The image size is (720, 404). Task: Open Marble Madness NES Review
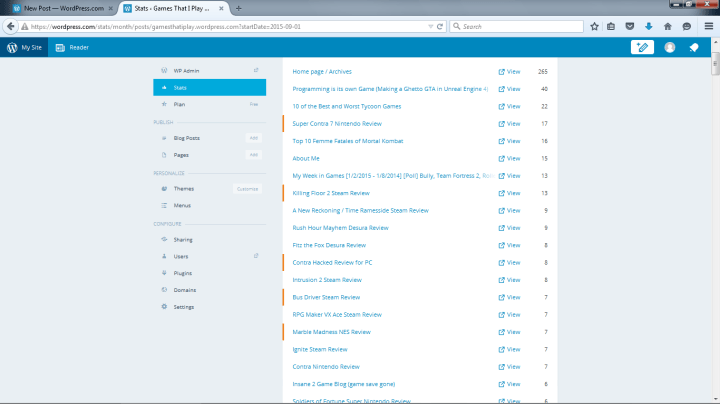point(332,332)
